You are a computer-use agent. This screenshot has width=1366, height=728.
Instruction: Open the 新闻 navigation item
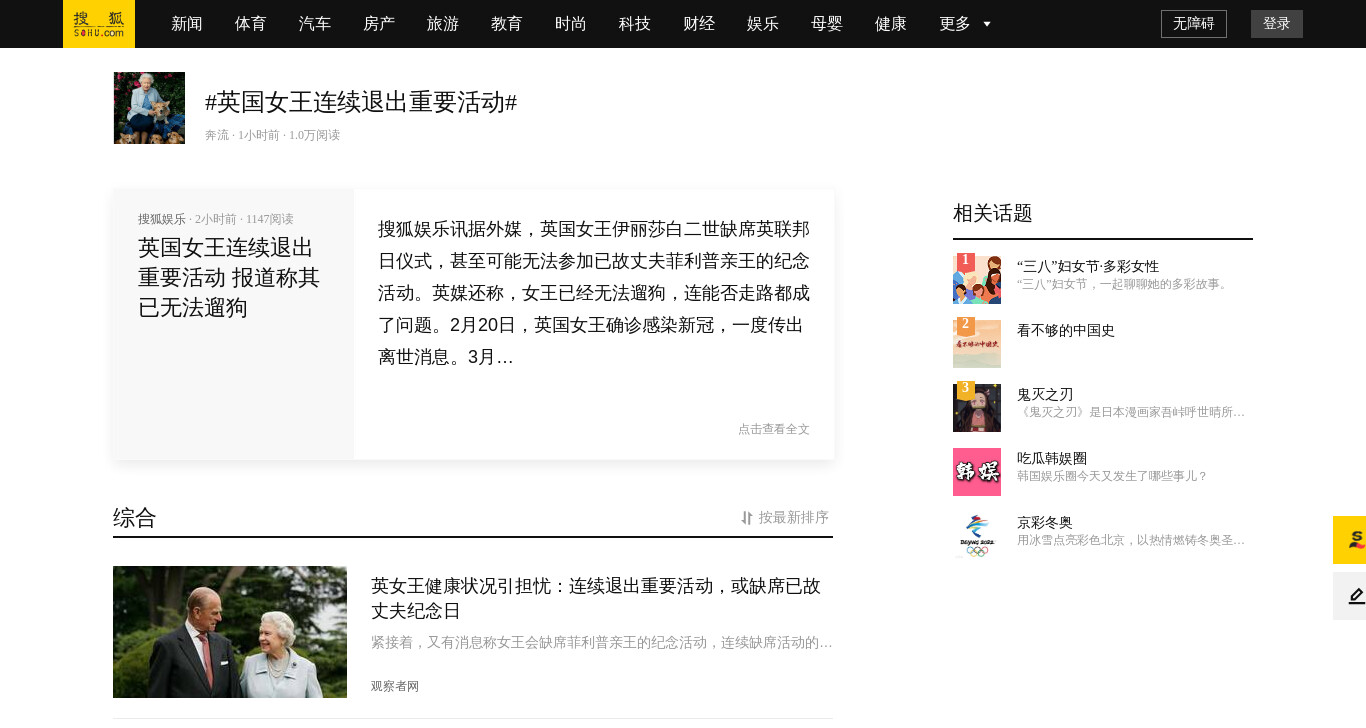tap(187, 24)
